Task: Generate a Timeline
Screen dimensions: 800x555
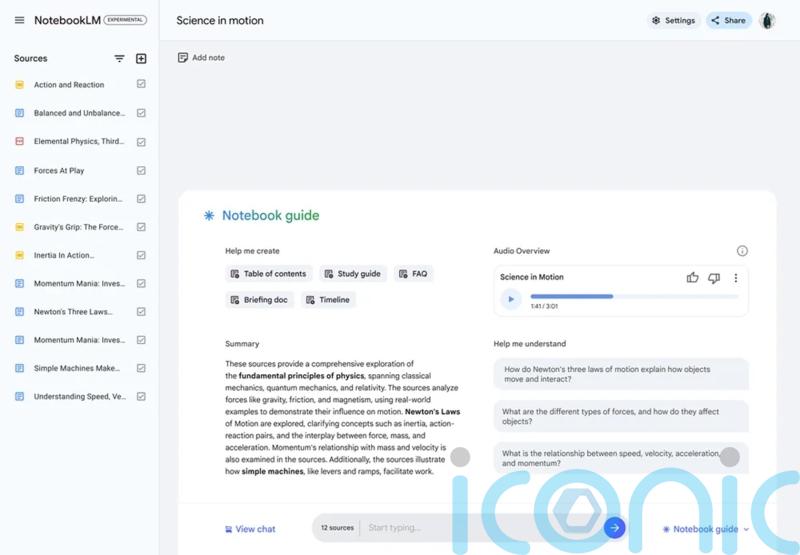Action: click(x=328, y=300)
